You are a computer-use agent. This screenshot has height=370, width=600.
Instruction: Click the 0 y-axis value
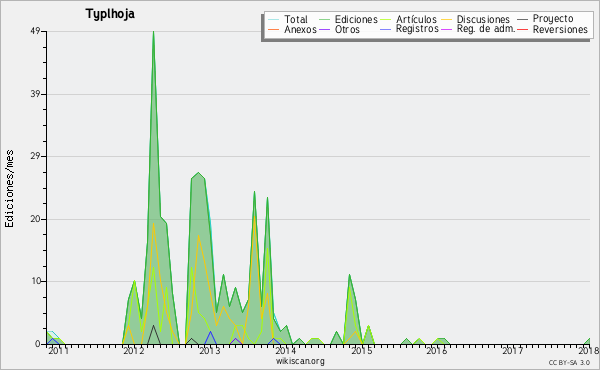[38, 344]
